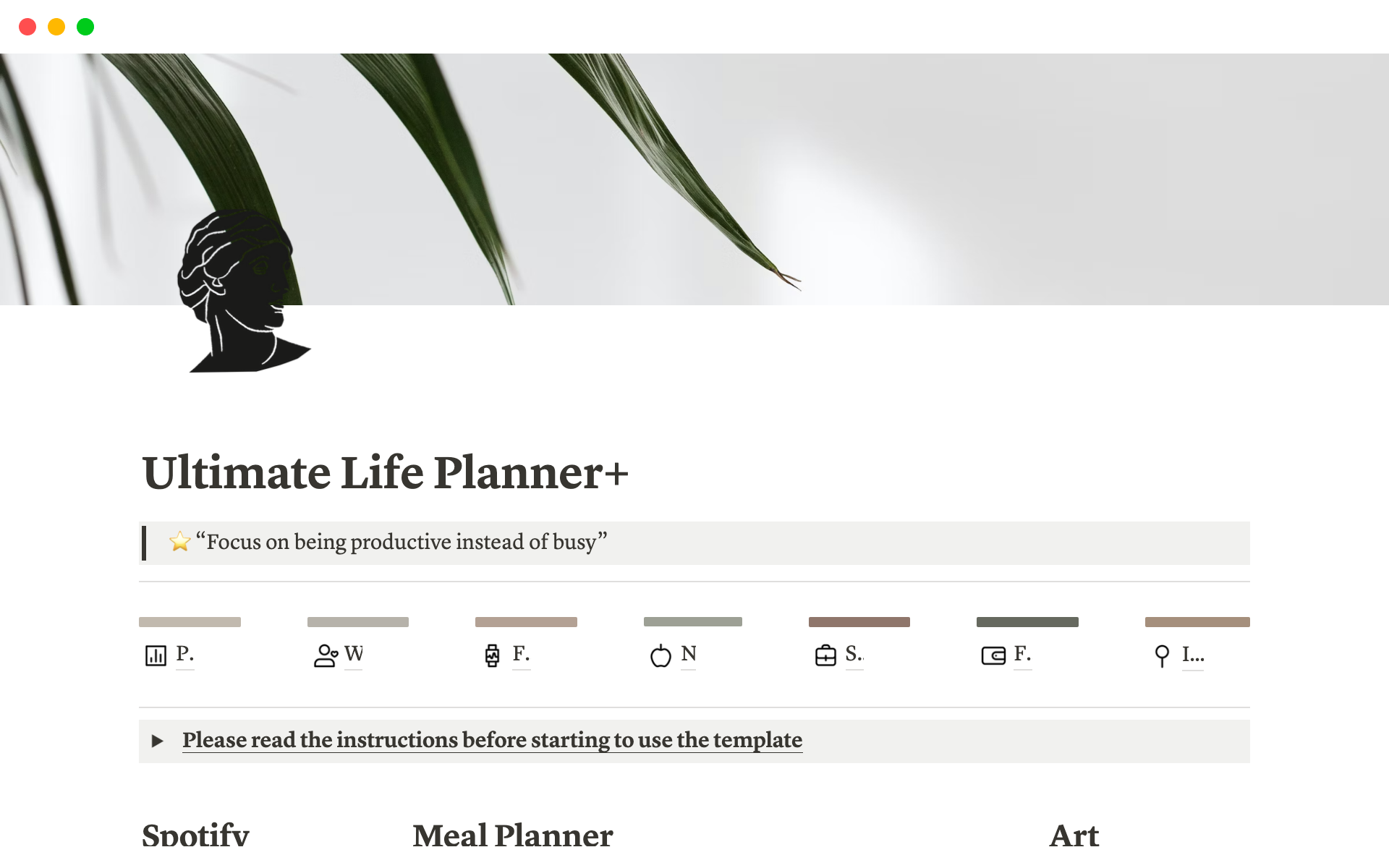Viewport: 1389px width, 868px height.
Task: Open the instructions hyperlink
Action: pyautogui.click(x=491, y=741)
